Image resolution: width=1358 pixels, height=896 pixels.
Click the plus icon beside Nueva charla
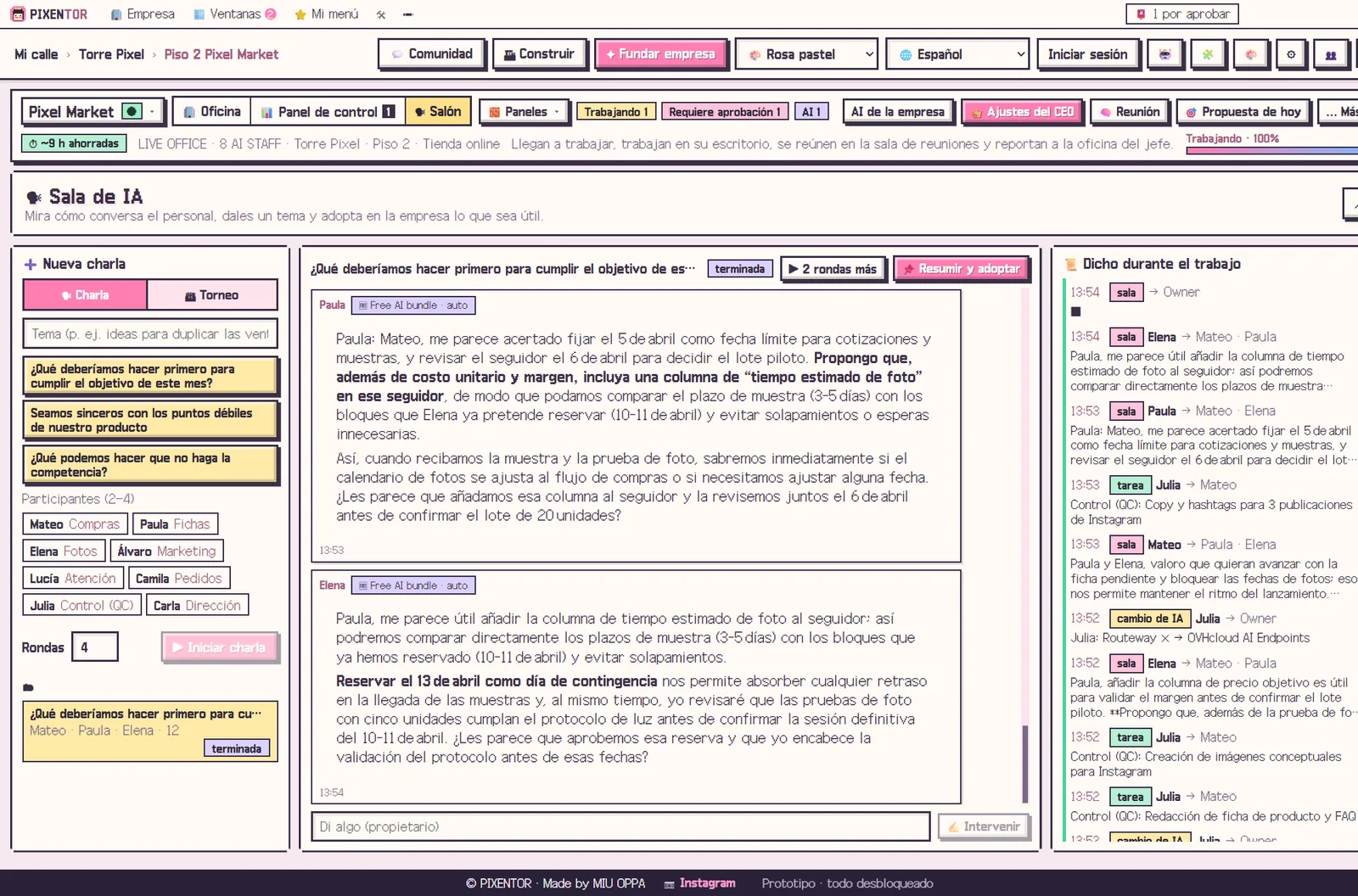coord(31,265)
